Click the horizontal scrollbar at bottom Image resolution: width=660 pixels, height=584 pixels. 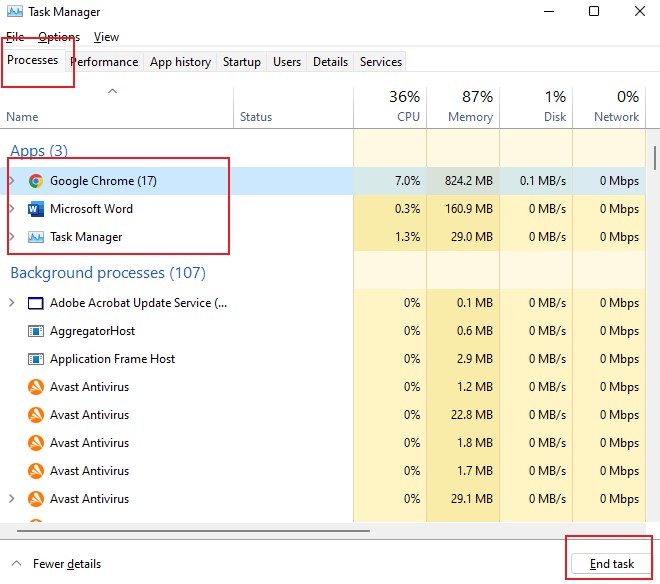[x=193, y=531]
